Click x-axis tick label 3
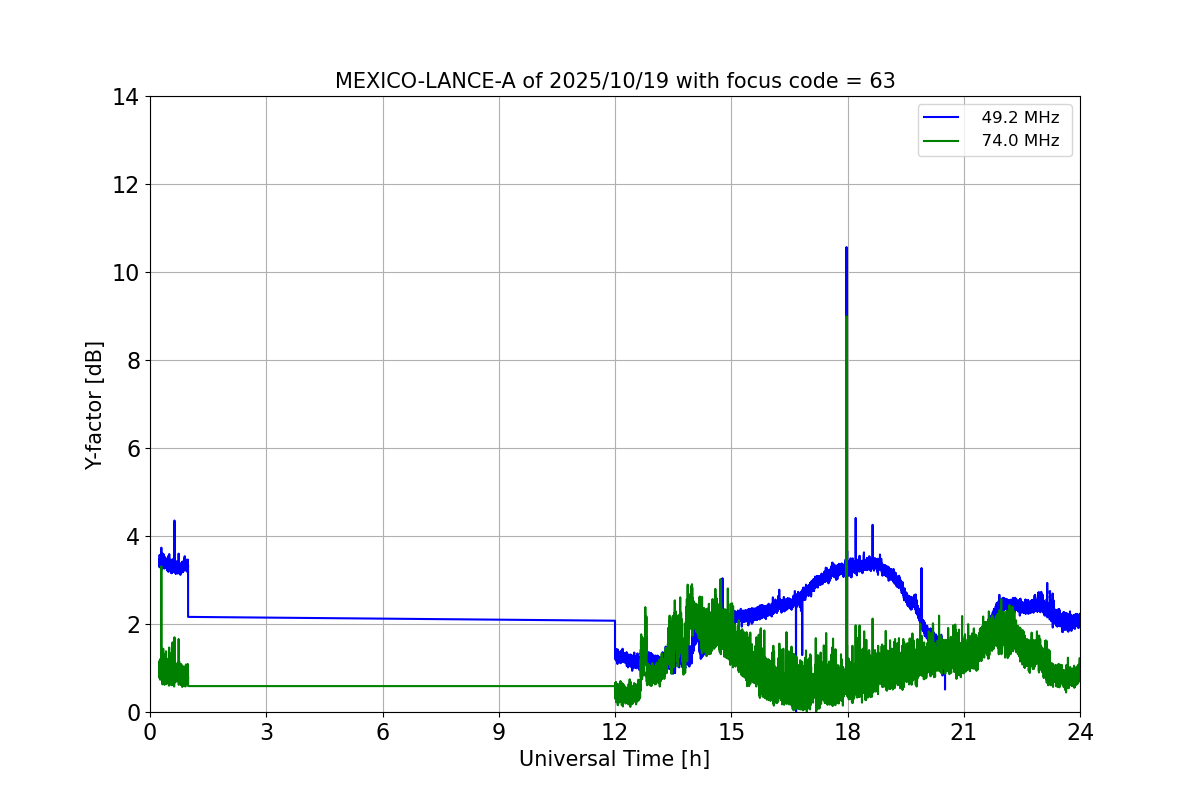The width and height of the screenshot is (1200, 800). point(266,732)
